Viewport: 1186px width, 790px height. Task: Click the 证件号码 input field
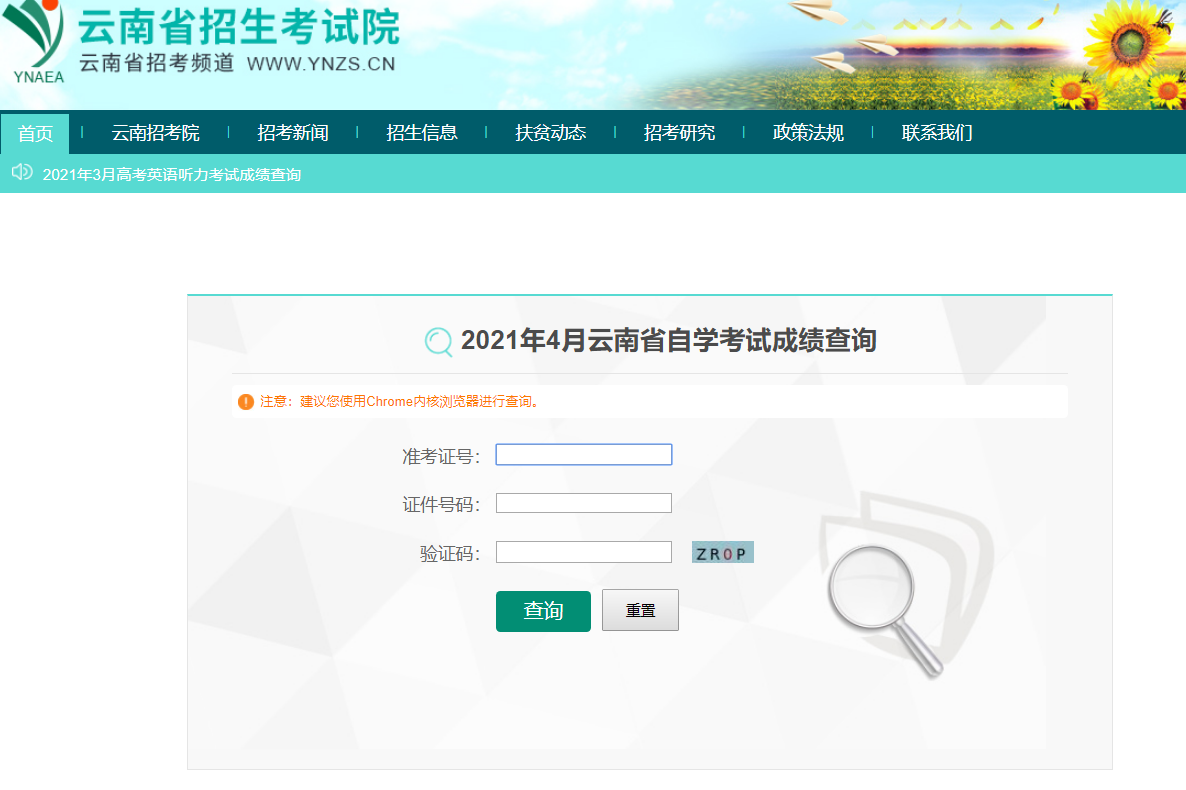(583, 503)
